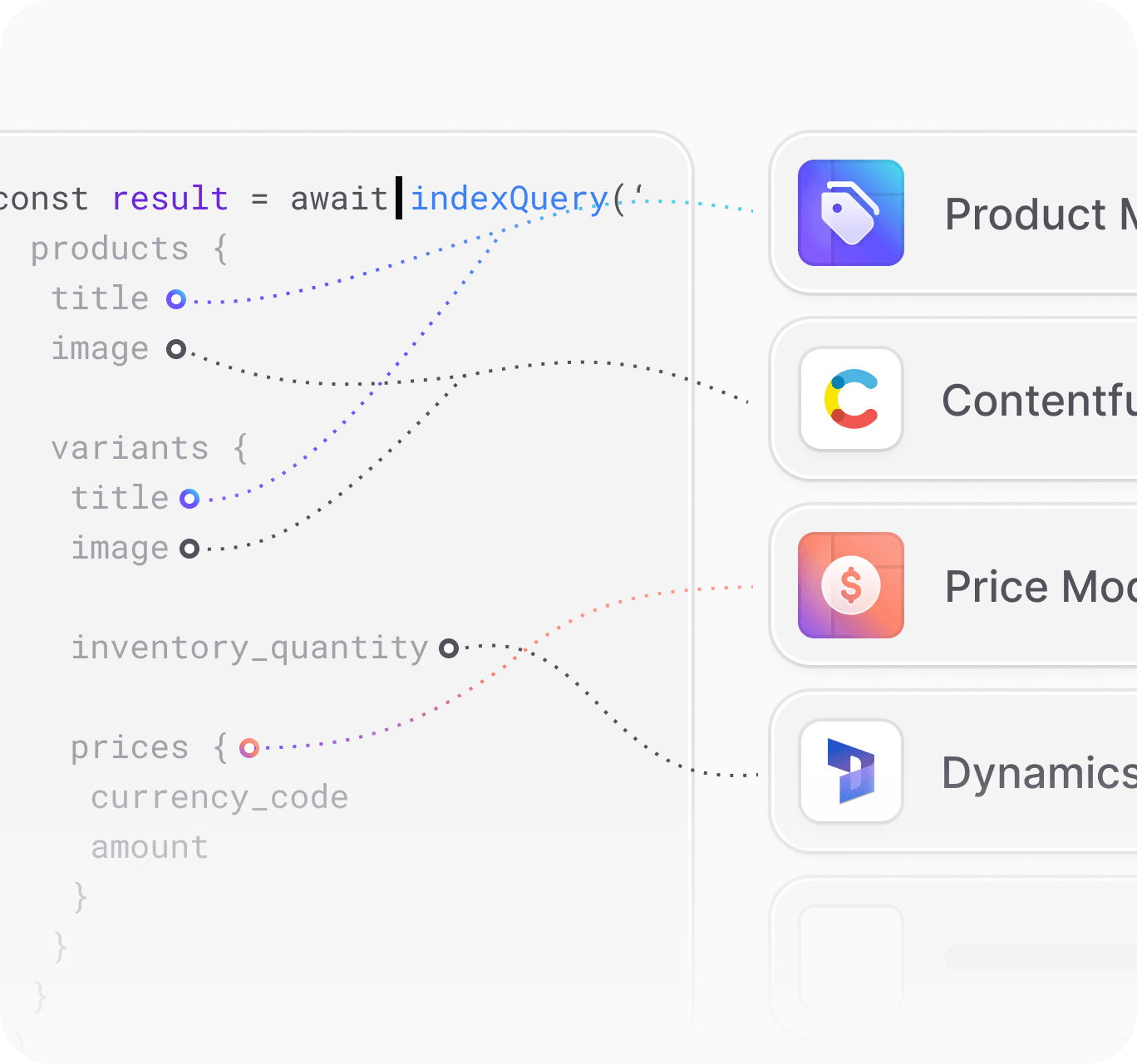Click the result variable name

pyautogui.click(x=170, y=199)
